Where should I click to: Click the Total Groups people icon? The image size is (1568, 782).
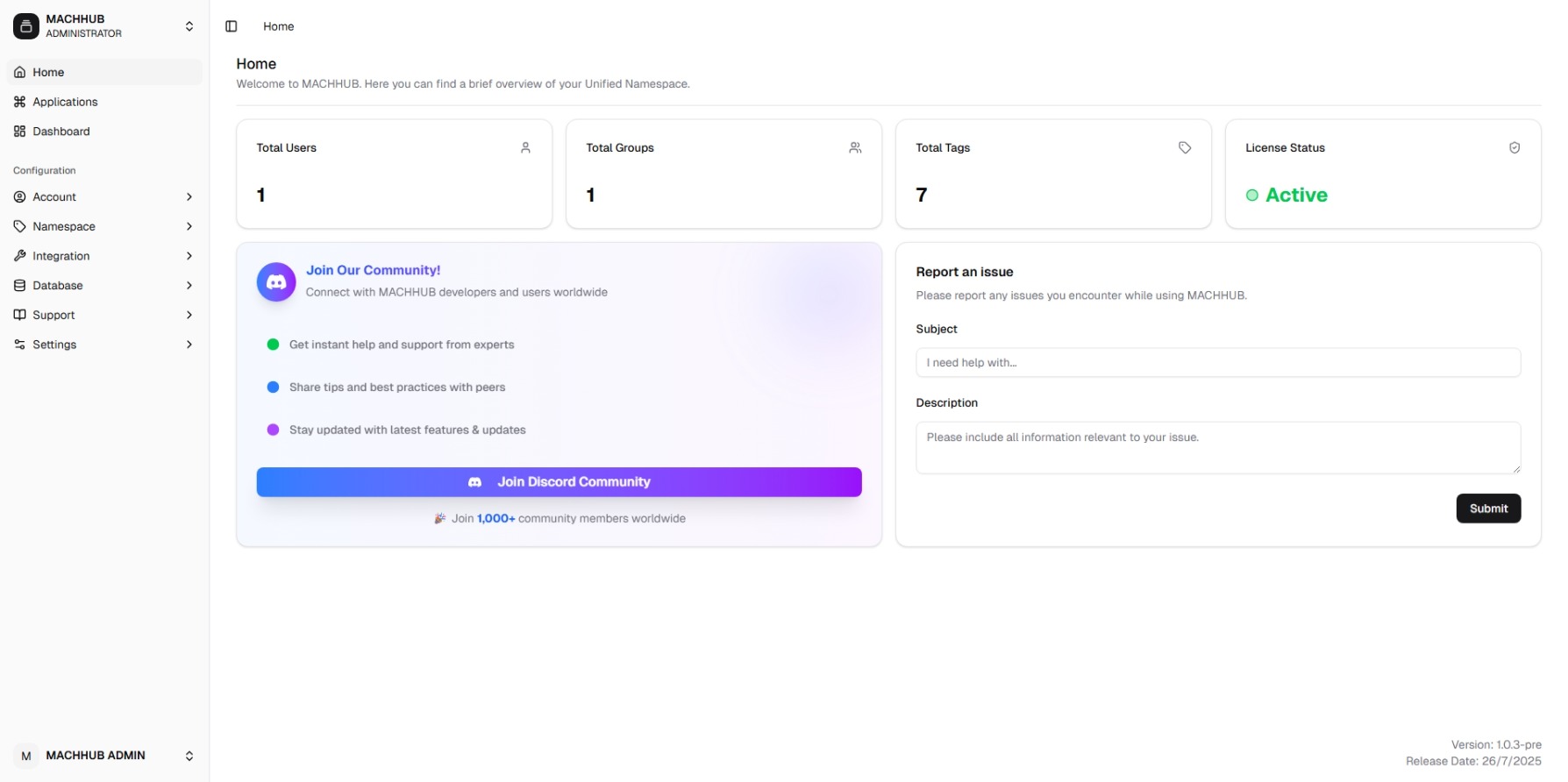coord(855,148)
